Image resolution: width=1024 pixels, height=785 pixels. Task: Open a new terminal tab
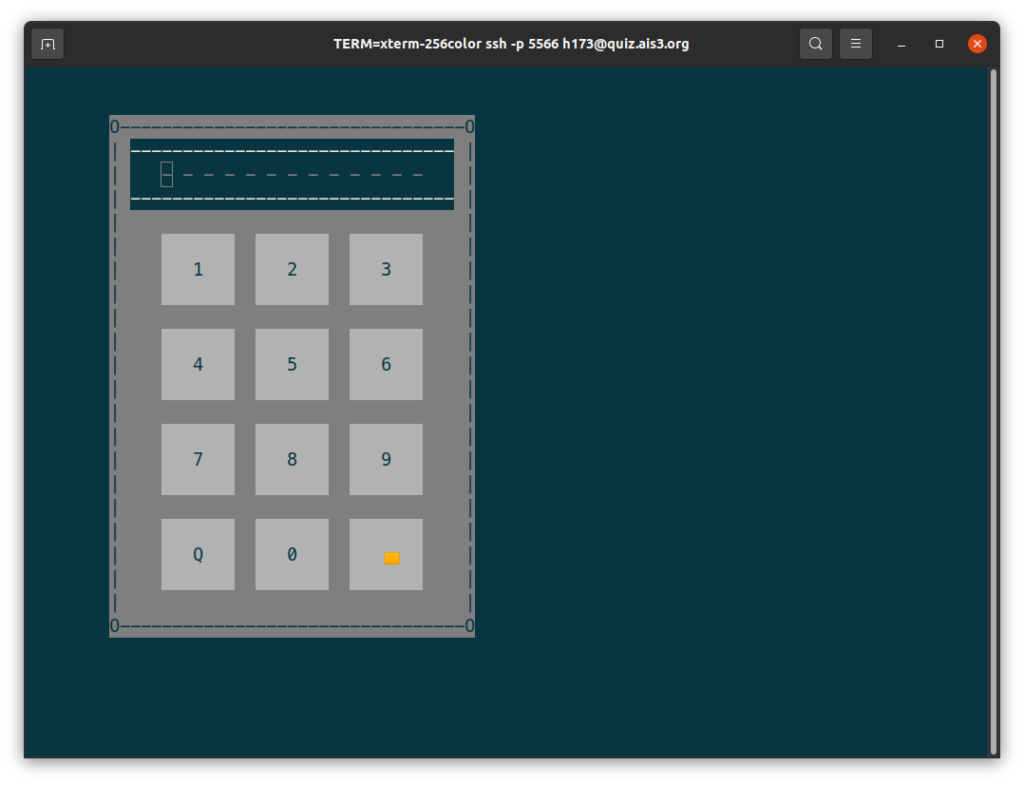[47, 44]
